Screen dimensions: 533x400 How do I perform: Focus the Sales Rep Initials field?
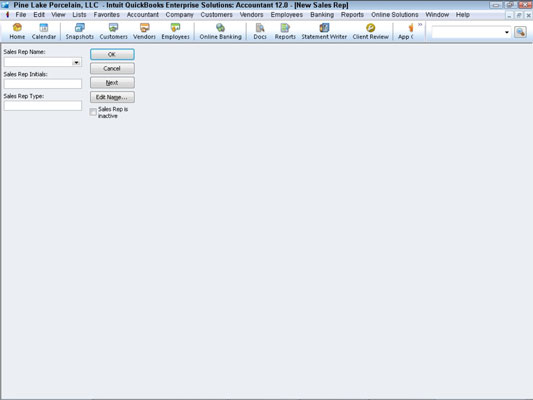[42, 84]
